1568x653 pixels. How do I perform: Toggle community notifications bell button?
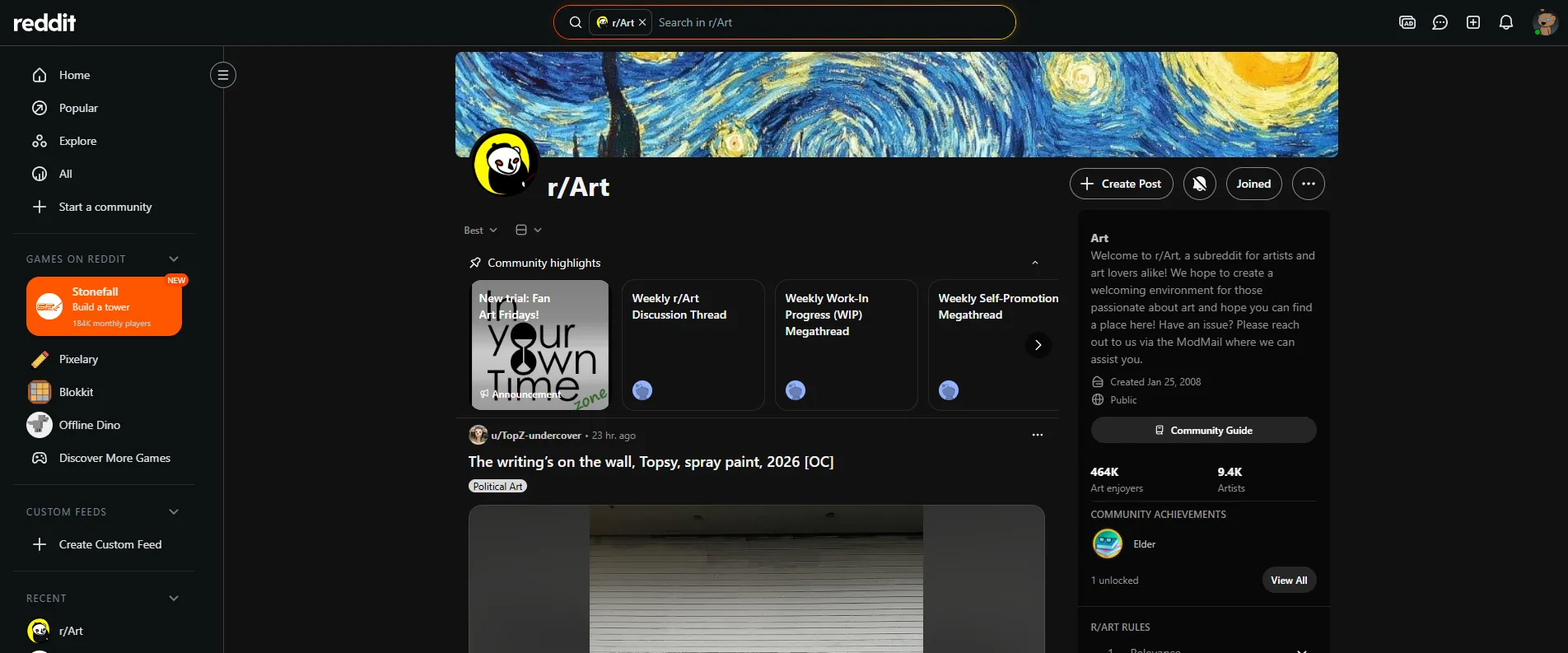[1200, 184]
